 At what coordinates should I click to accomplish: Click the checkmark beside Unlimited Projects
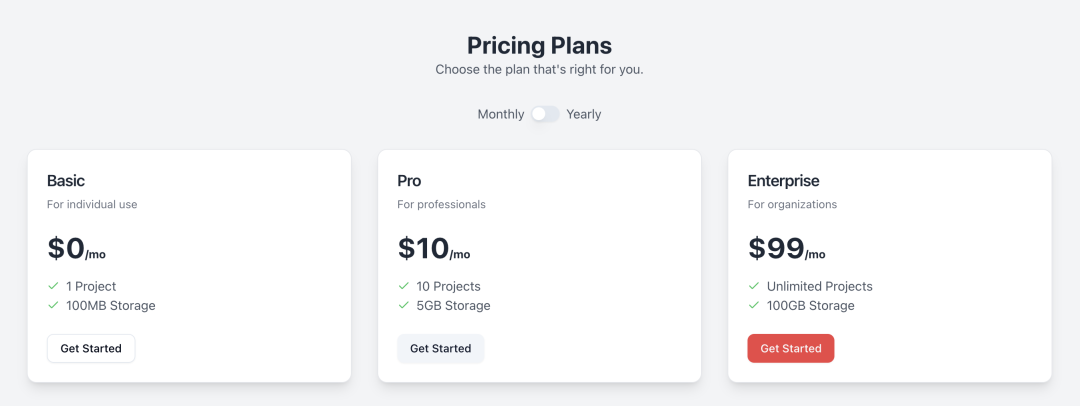(754, 286)
